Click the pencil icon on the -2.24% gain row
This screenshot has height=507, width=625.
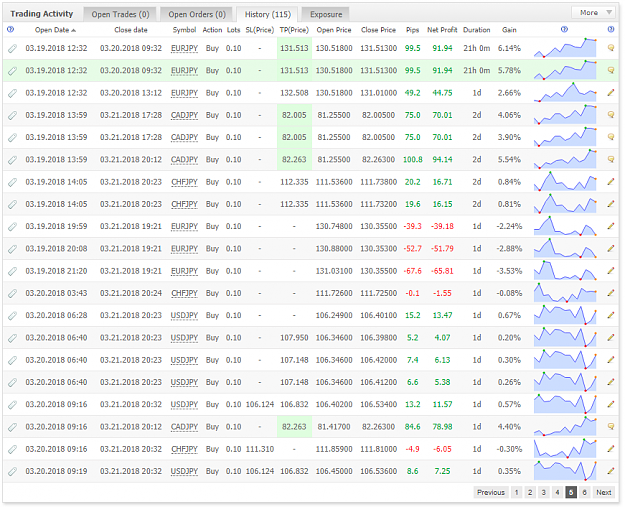point(611,226)
